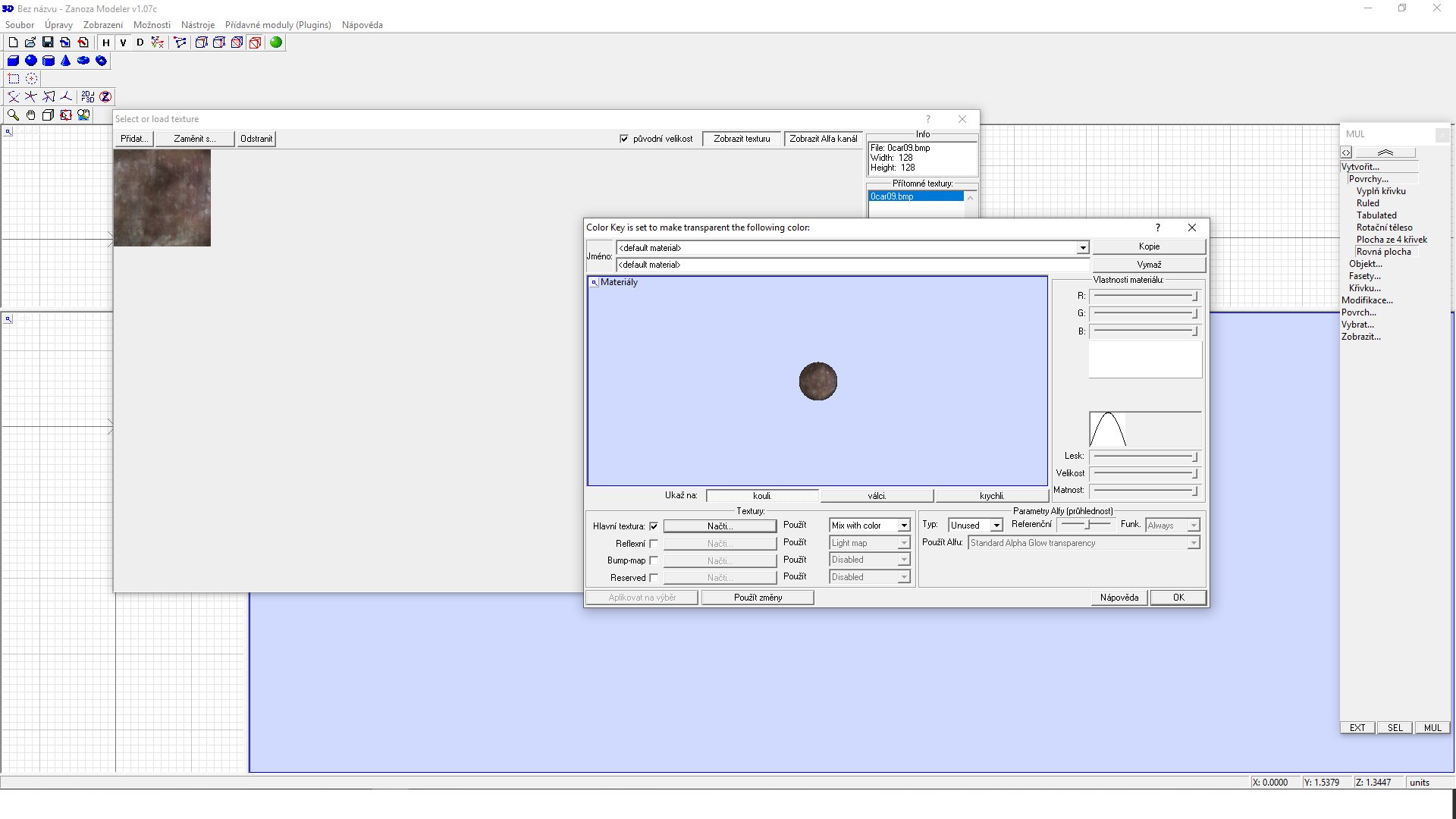Enable the Reflexní texture checkbox
Screen dimensions: 1456x819
point(654,544)
